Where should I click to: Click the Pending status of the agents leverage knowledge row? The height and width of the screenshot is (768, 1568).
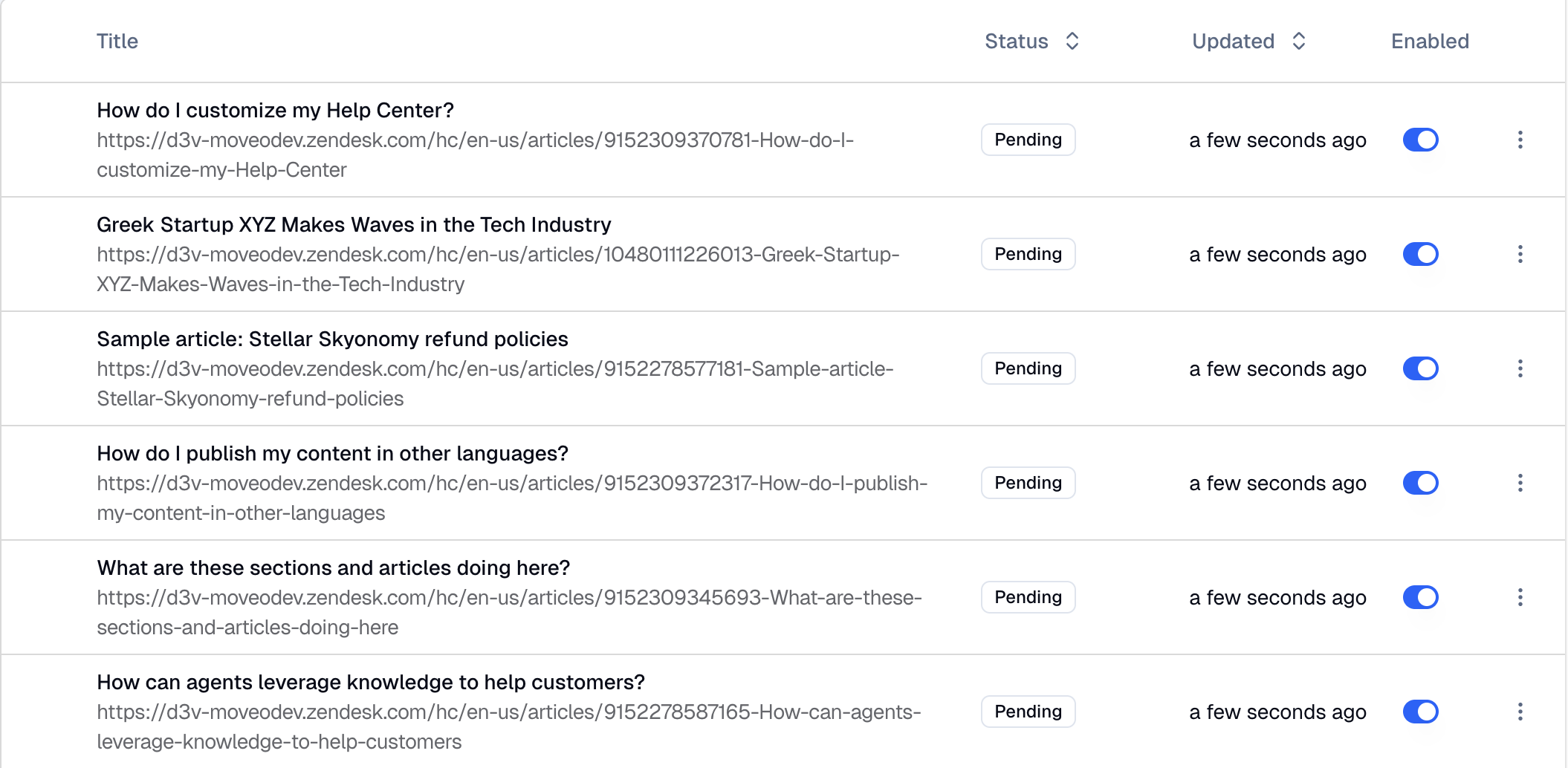pyautogui.click(x=1028, y=712)
